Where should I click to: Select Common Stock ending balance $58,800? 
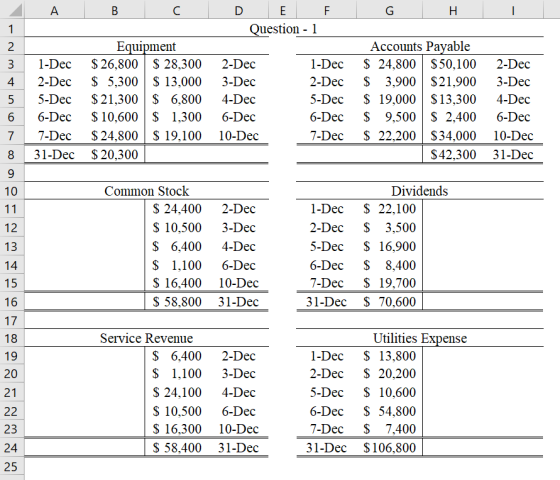(x=177, y=302)
